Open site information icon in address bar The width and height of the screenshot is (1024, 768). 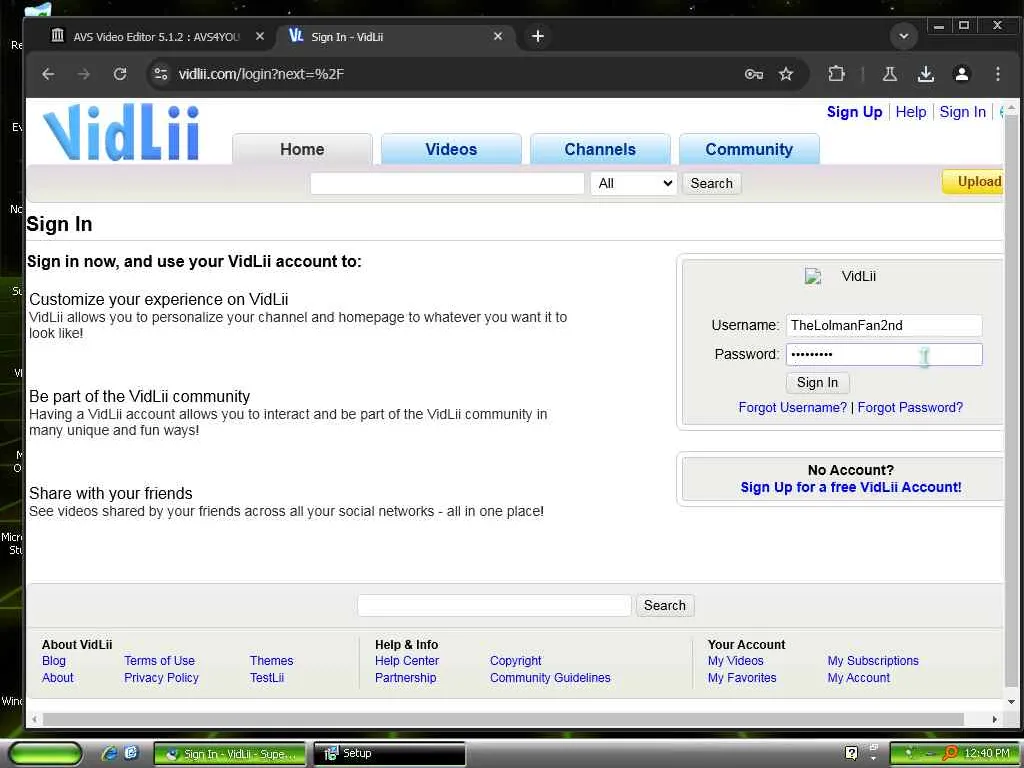(x=161, y=74)
